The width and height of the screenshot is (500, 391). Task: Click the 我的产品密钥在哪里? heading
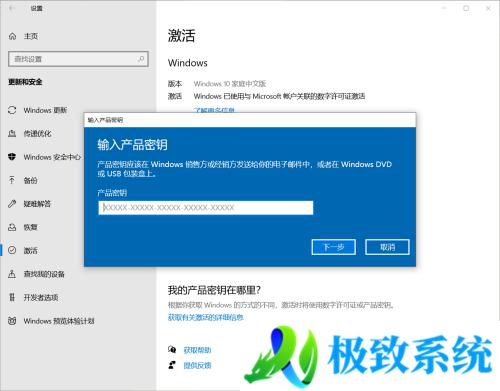pyautogui.click(x=214, y=290)
